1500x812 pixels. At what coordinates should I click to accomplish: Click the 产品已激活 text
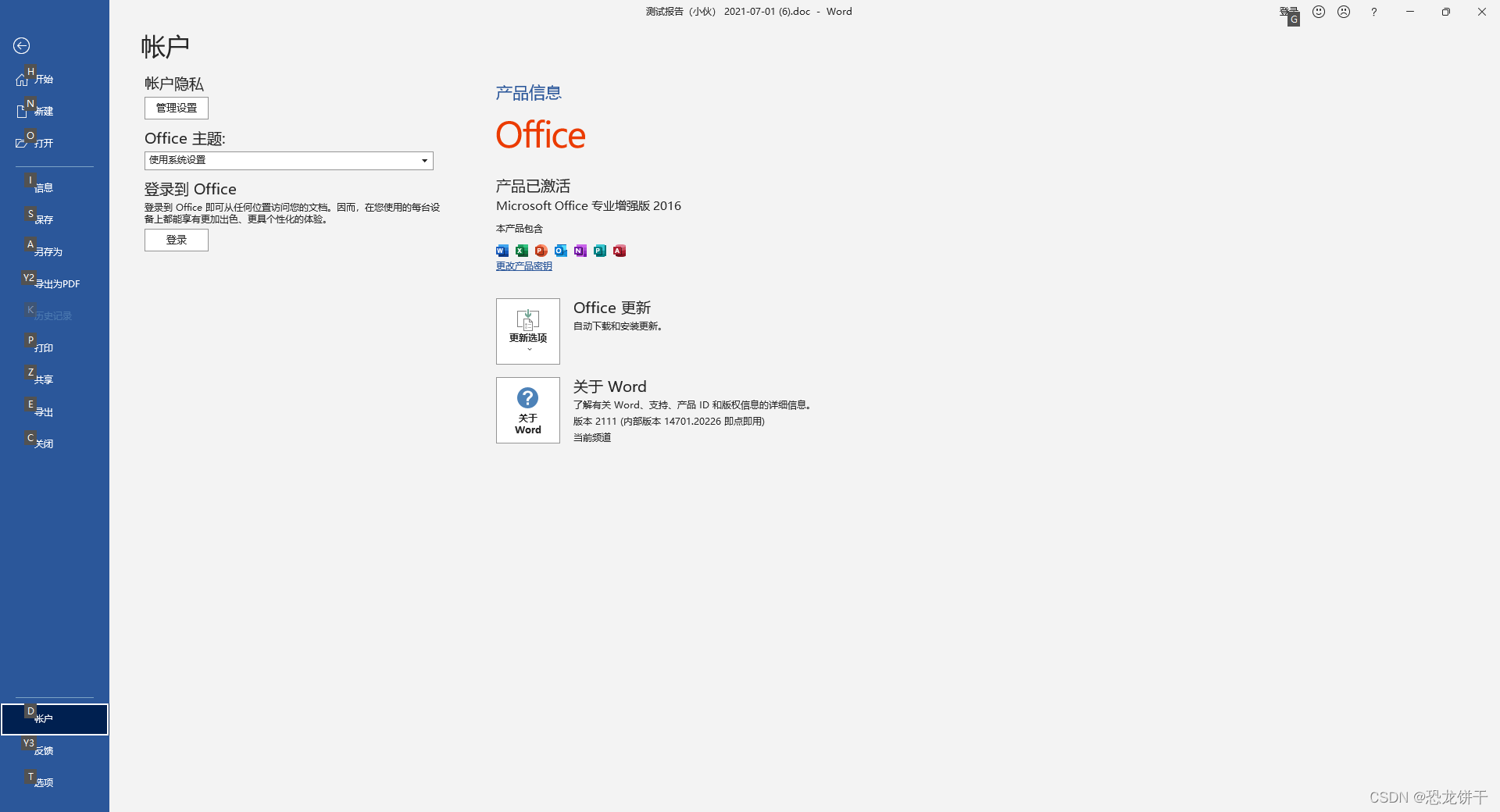[534, 186]
